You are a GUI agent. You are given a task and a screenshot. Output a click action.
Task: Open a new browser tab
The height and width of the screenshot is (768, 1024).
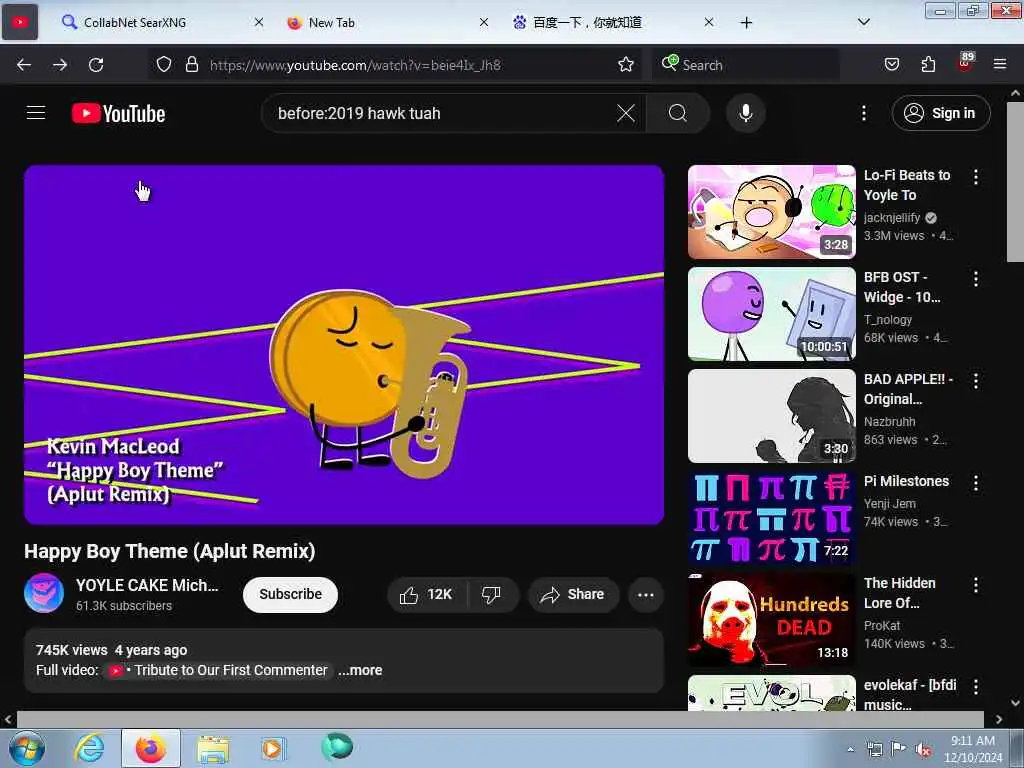click(x=746, y=23)
